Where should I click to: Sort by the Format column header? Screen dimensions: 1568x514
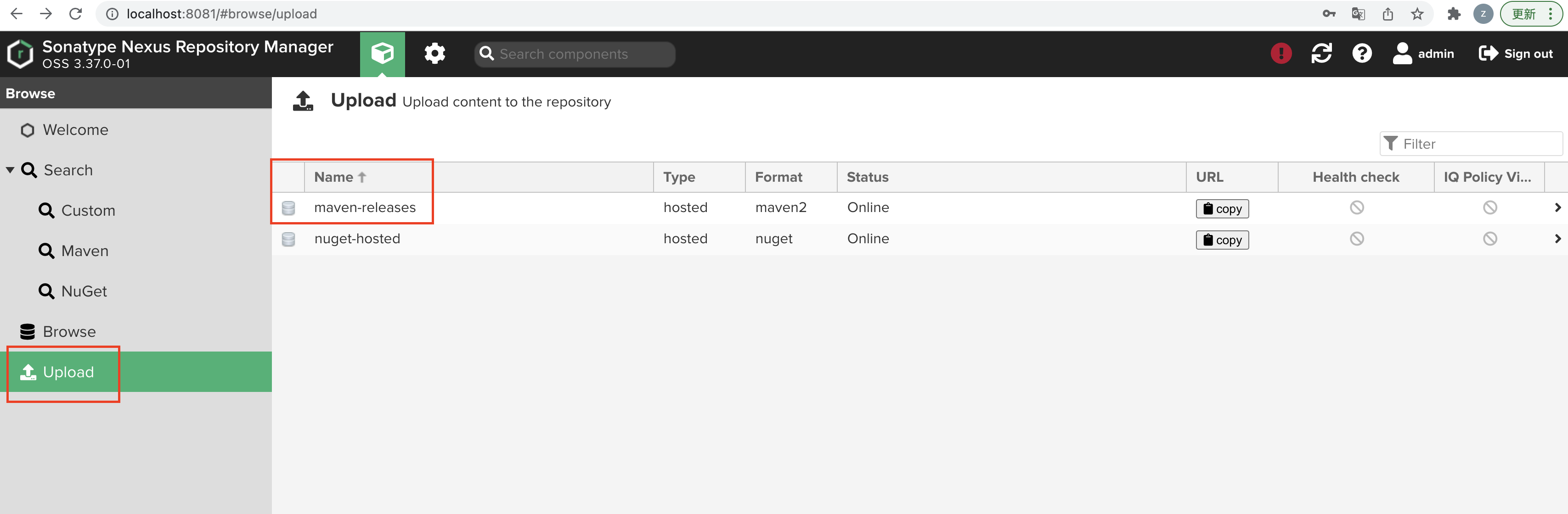pos(791,177)
